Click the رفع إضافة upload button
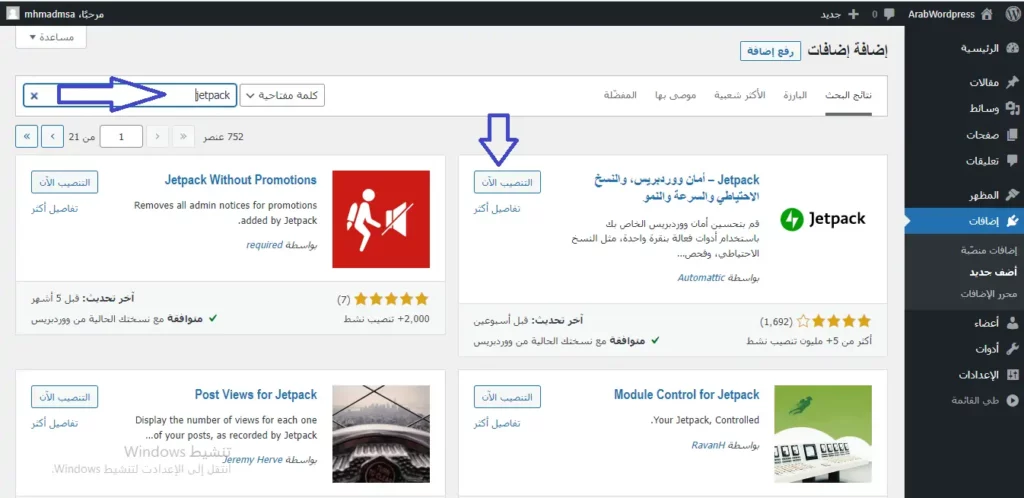 coord(770,50)
